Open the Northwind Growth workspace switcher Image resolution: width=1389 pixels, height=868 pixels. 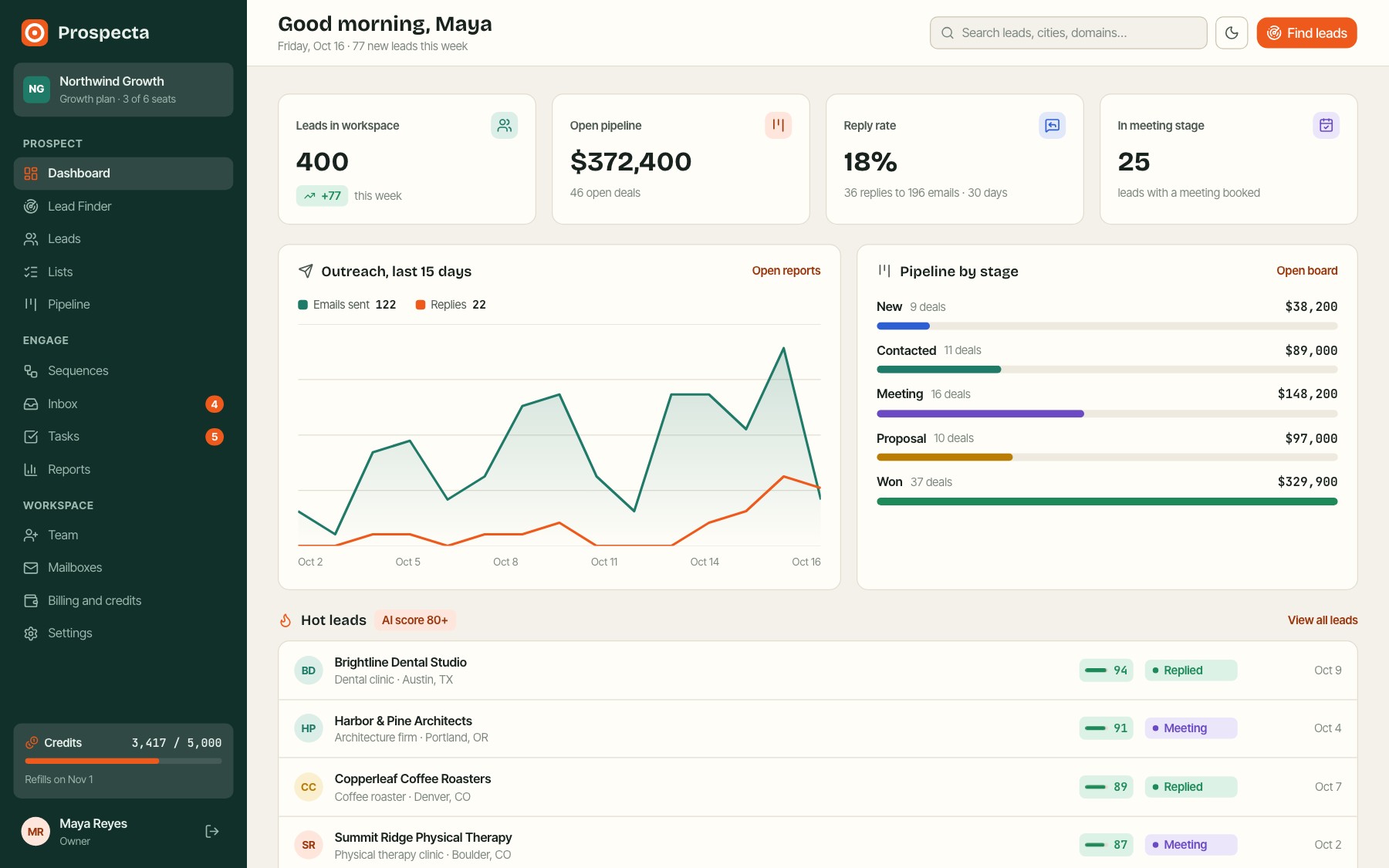tap(123, 90)
